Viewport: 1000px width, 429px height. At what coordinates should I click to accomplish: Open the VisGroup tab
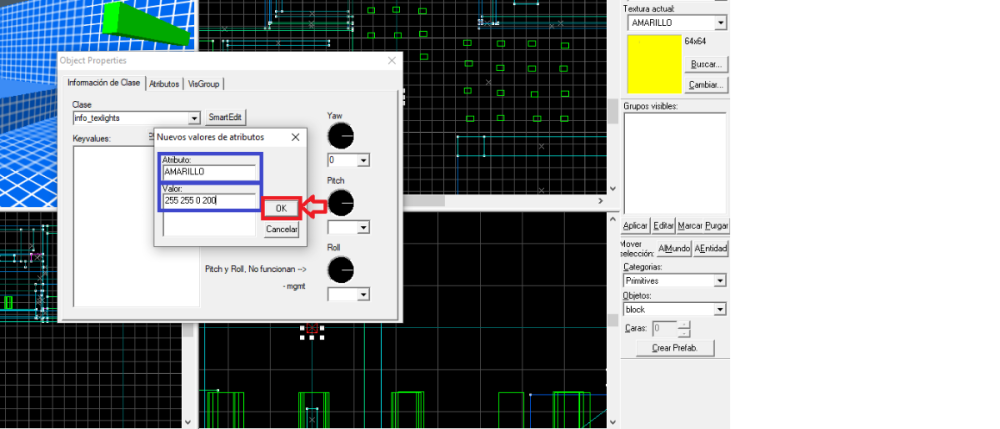203,84
